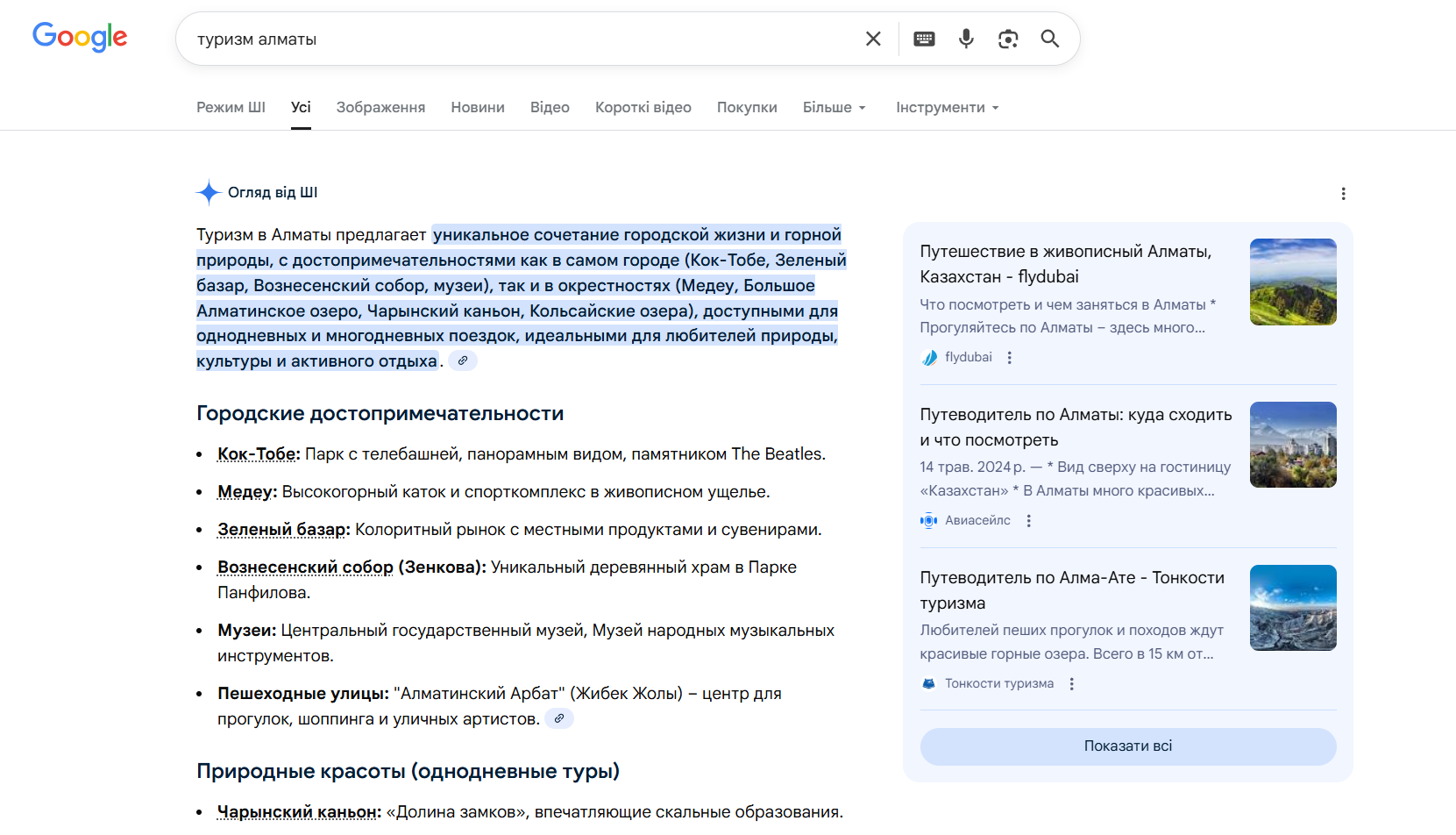The width and height of the screenshot is (1456, 835).
Task: Click the magnifying glass search button
Action: pos(1050,39)
